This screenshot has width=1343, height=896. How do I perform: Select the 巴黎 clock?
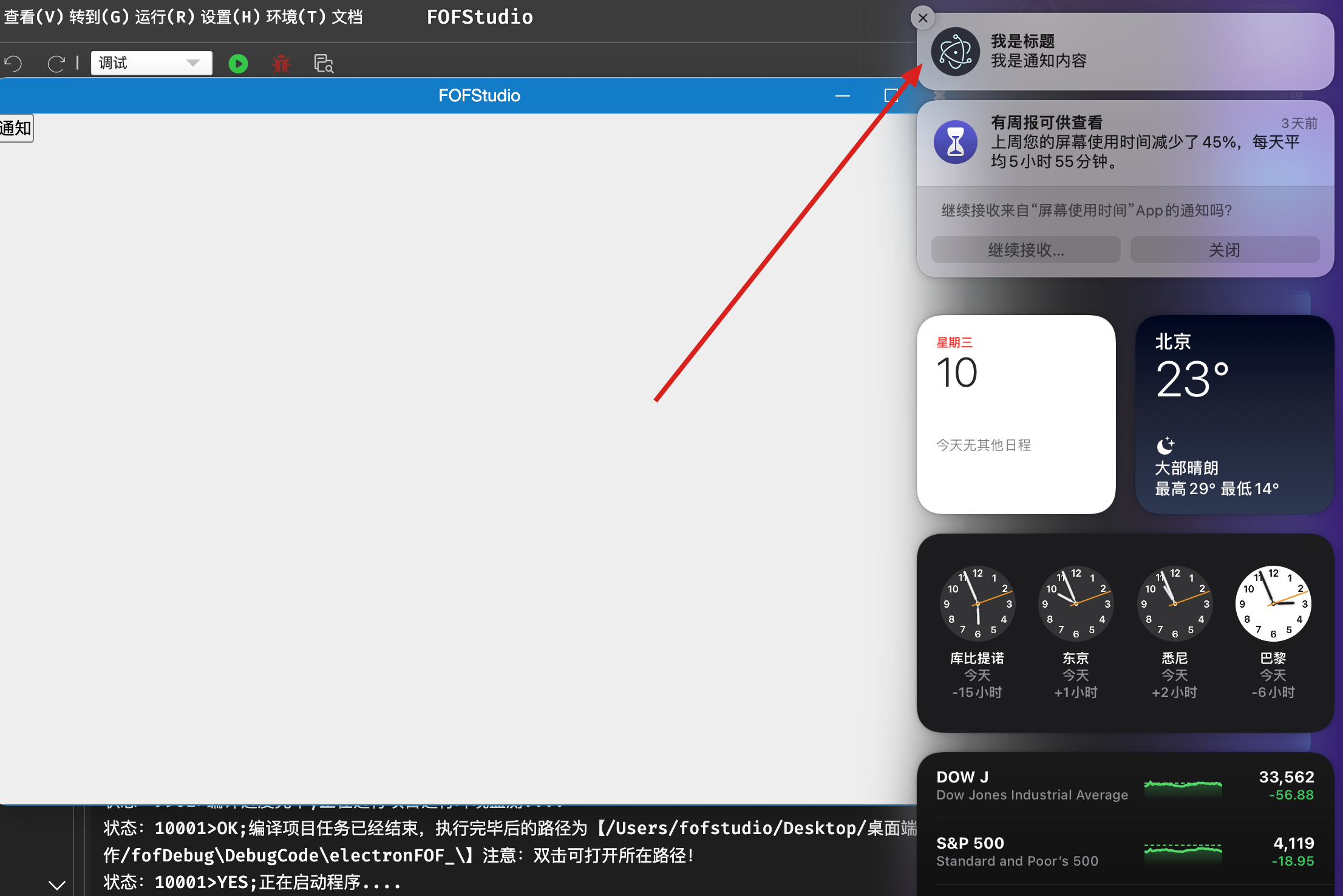point(1273,633)
